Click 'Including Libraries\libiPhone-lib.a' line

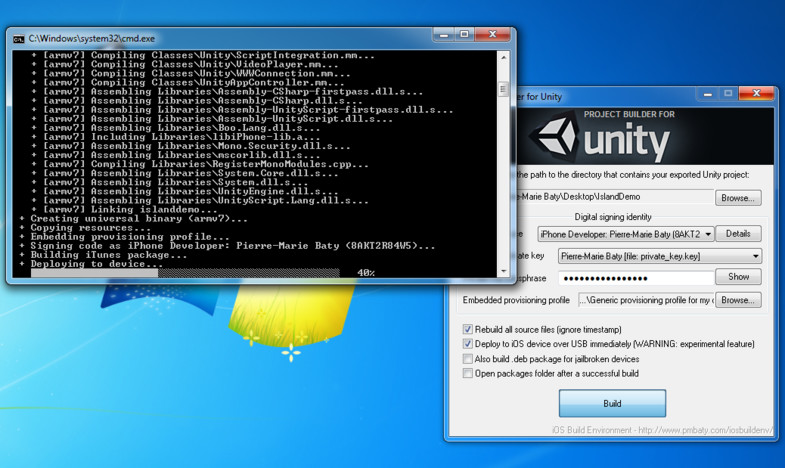pos(181,137)
